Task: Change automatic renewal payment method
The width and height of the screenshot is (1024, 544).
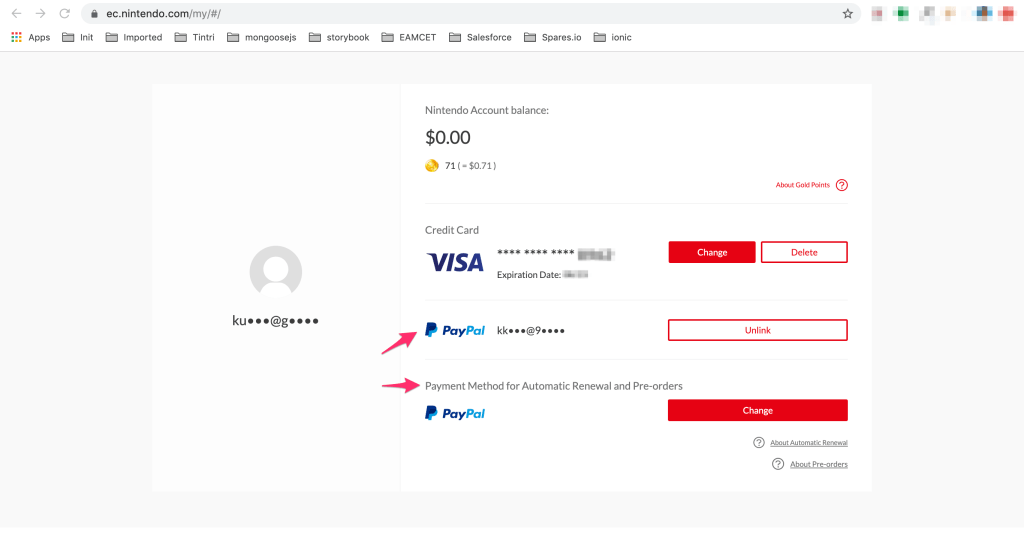Action: [x=757, y=410]
